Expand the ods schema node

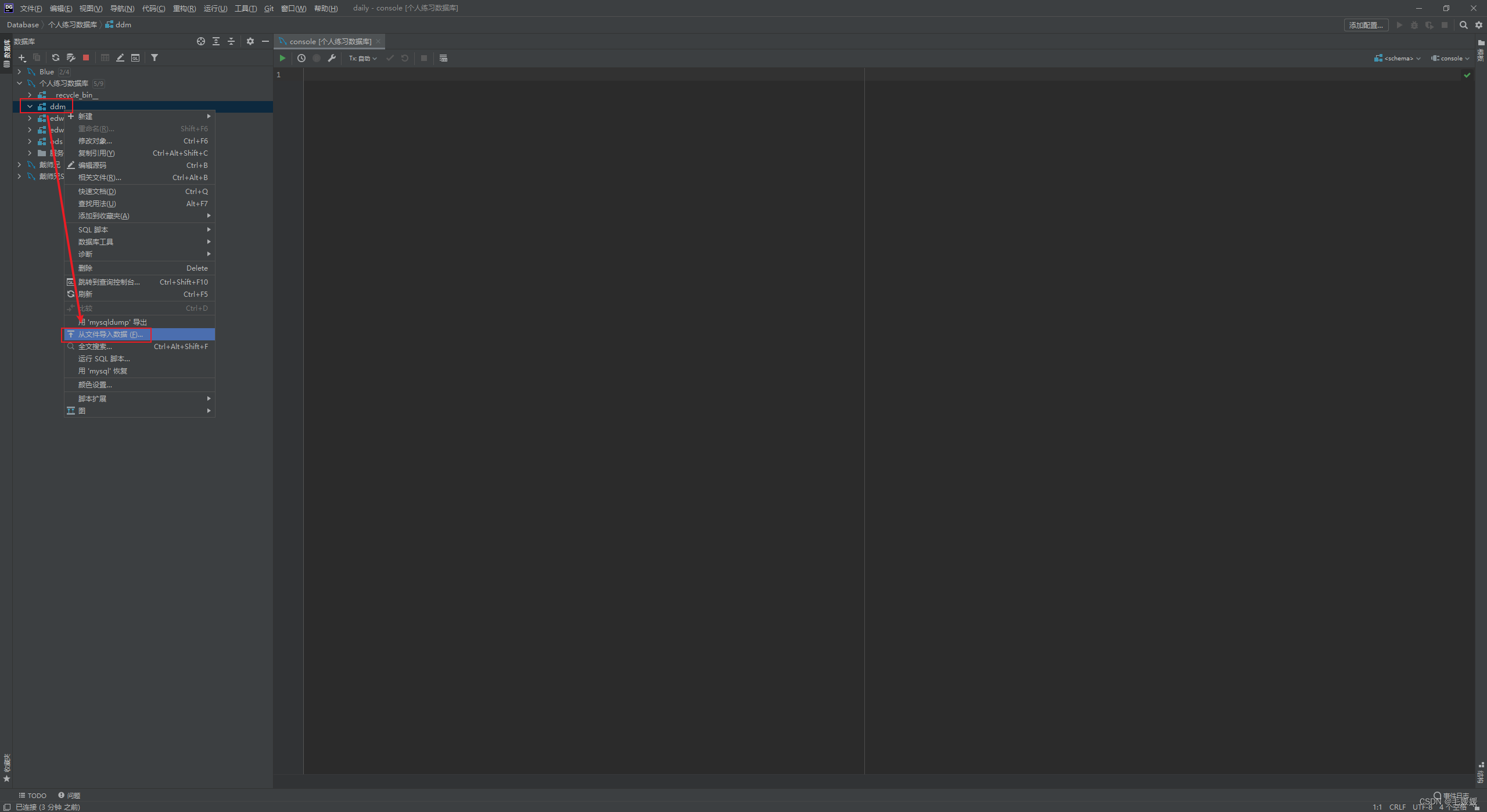(x=30, y=141)
